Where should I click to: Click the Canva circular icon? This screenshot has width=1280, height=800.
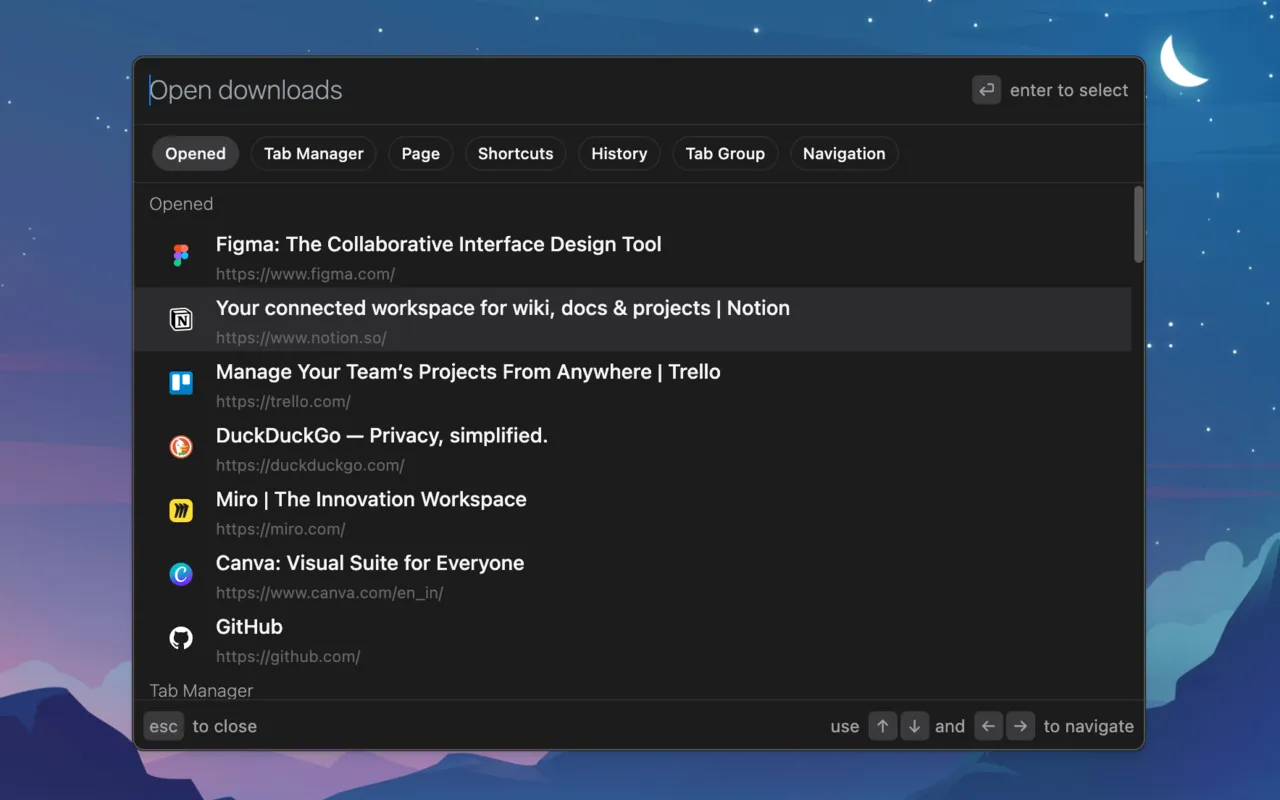pyautogui.click(x=181, y=574)
